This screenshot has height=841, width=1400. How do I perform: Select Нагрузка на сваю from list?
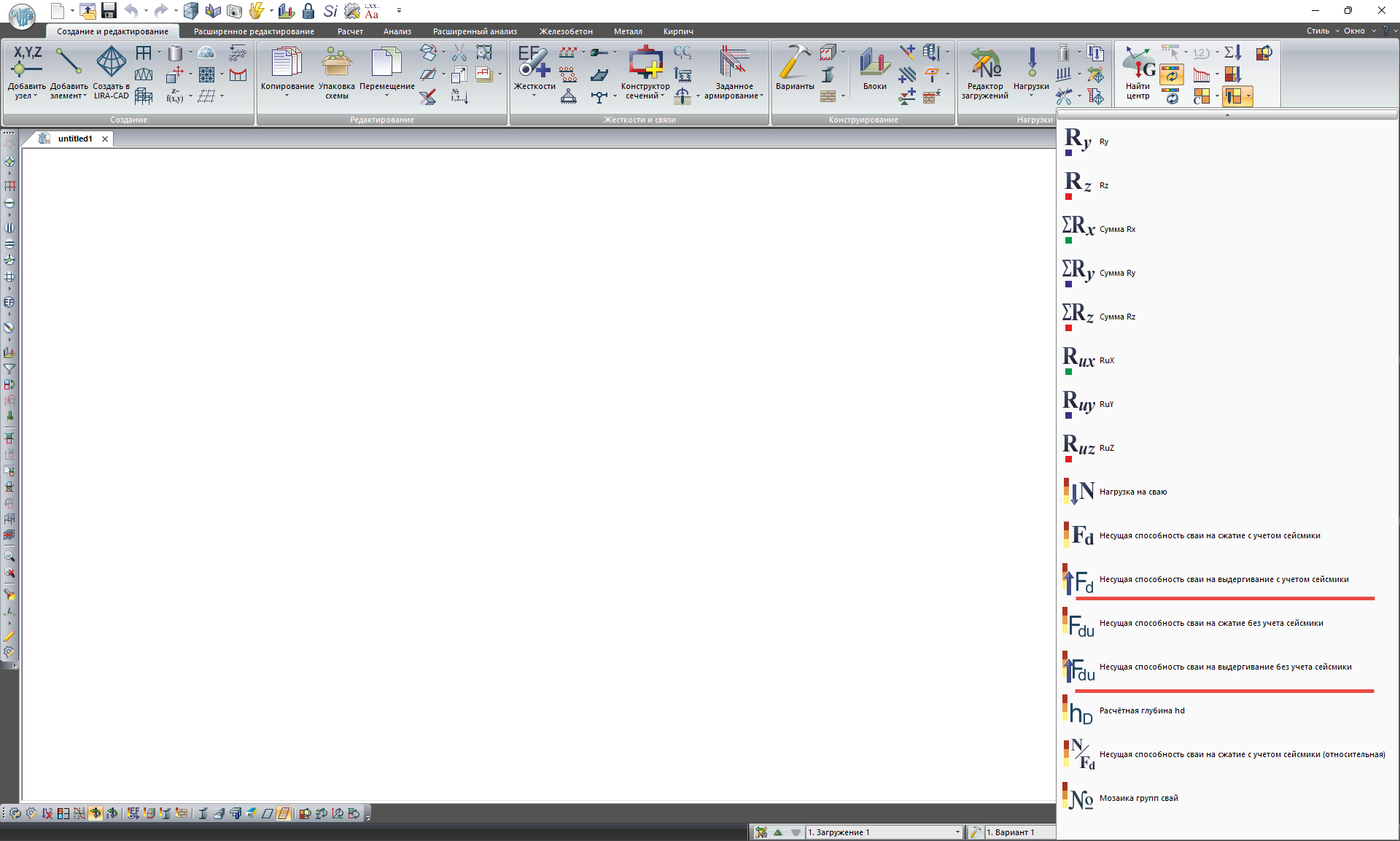[1132, 492]
